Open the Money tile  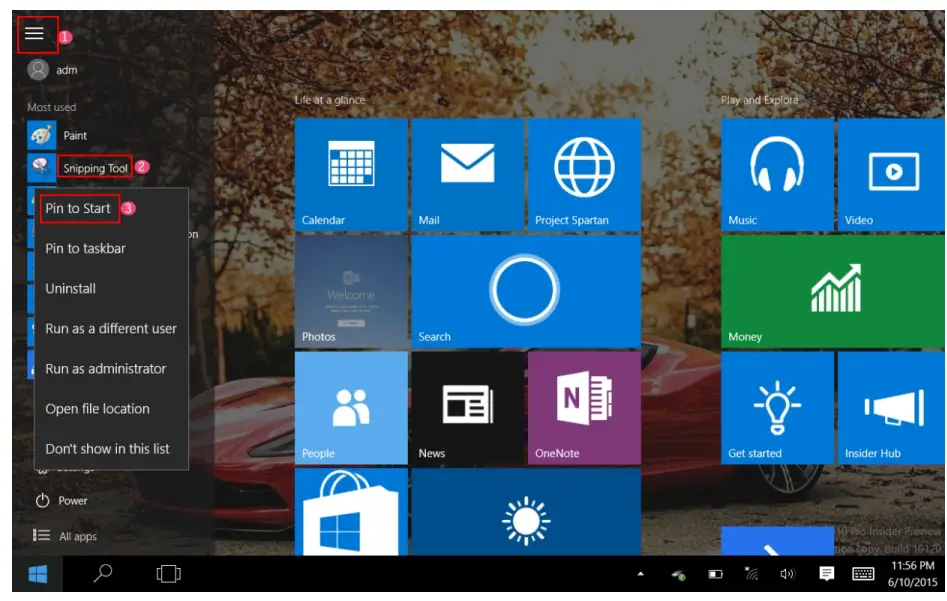click(833, 291)
